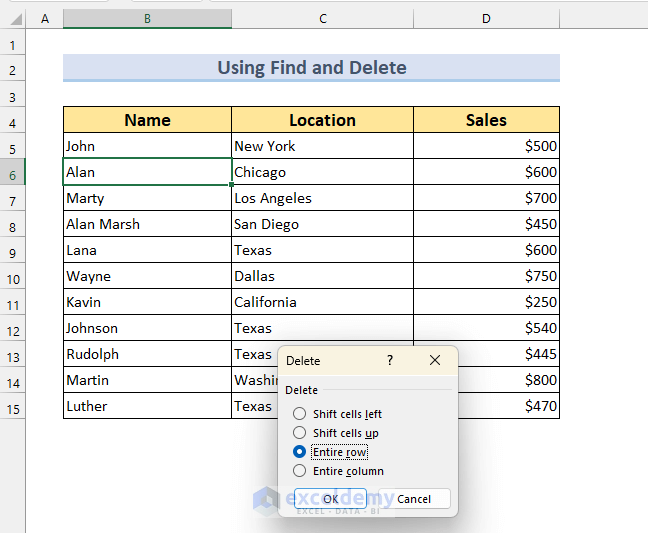Select the column B header
648x533 pixels.
pos(147,19)
